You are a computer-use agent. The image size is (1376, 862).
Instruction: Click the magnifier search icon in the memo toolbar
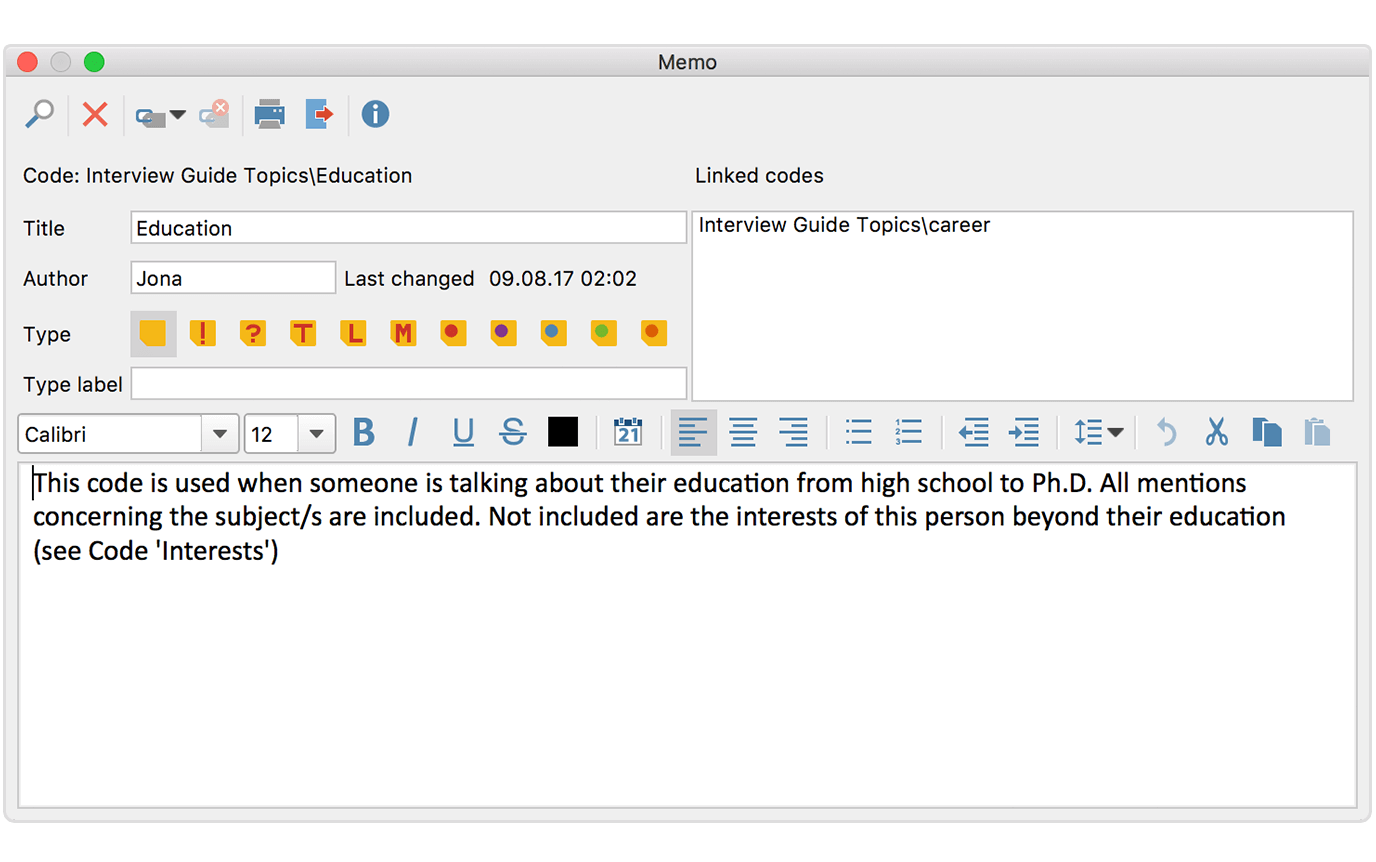click(39, 114)
